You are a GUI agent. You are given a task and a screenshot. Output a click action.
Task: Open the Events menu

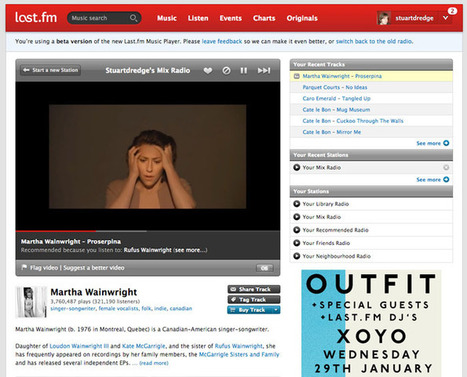[231, 18]
